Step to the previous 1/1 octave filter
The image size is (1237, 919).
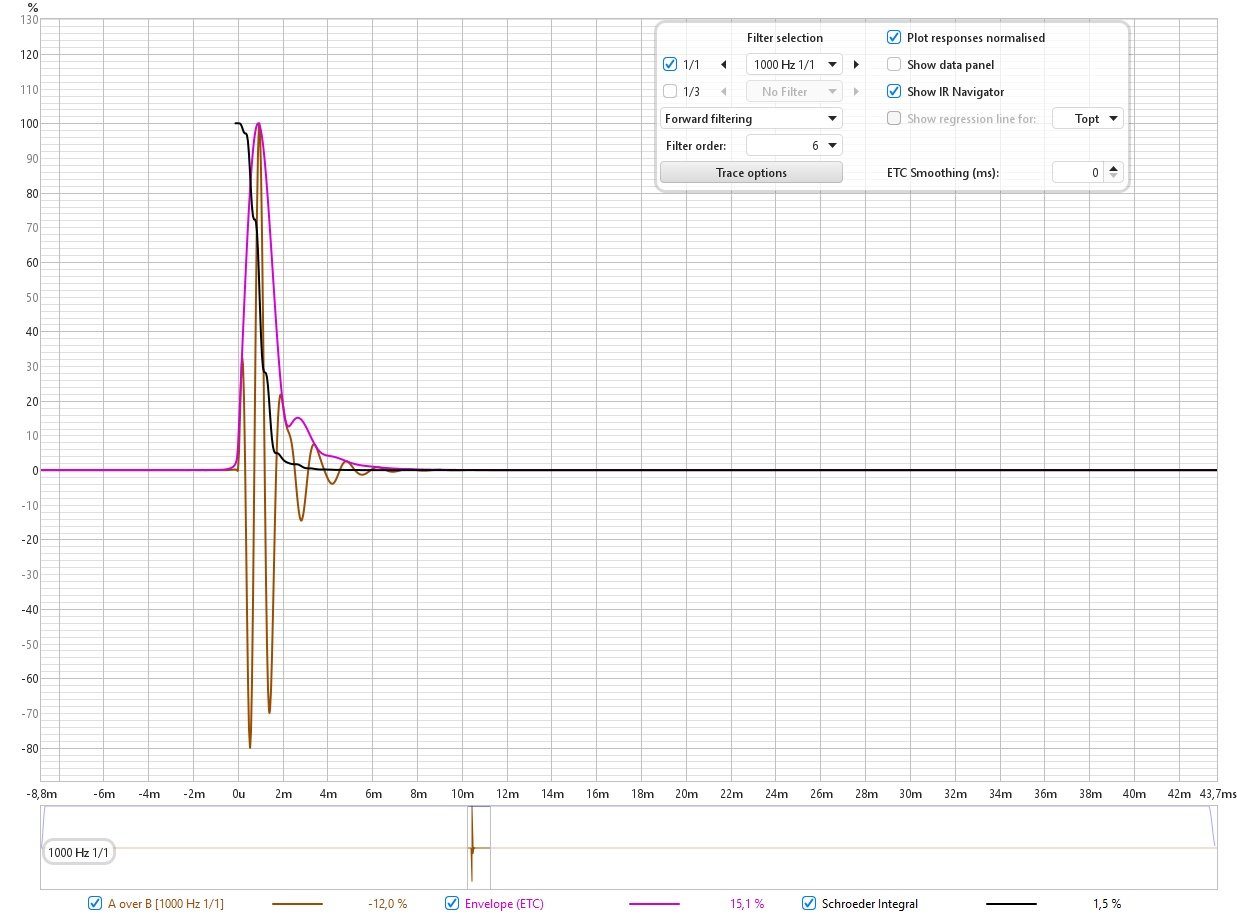click(x=723, y=65)
